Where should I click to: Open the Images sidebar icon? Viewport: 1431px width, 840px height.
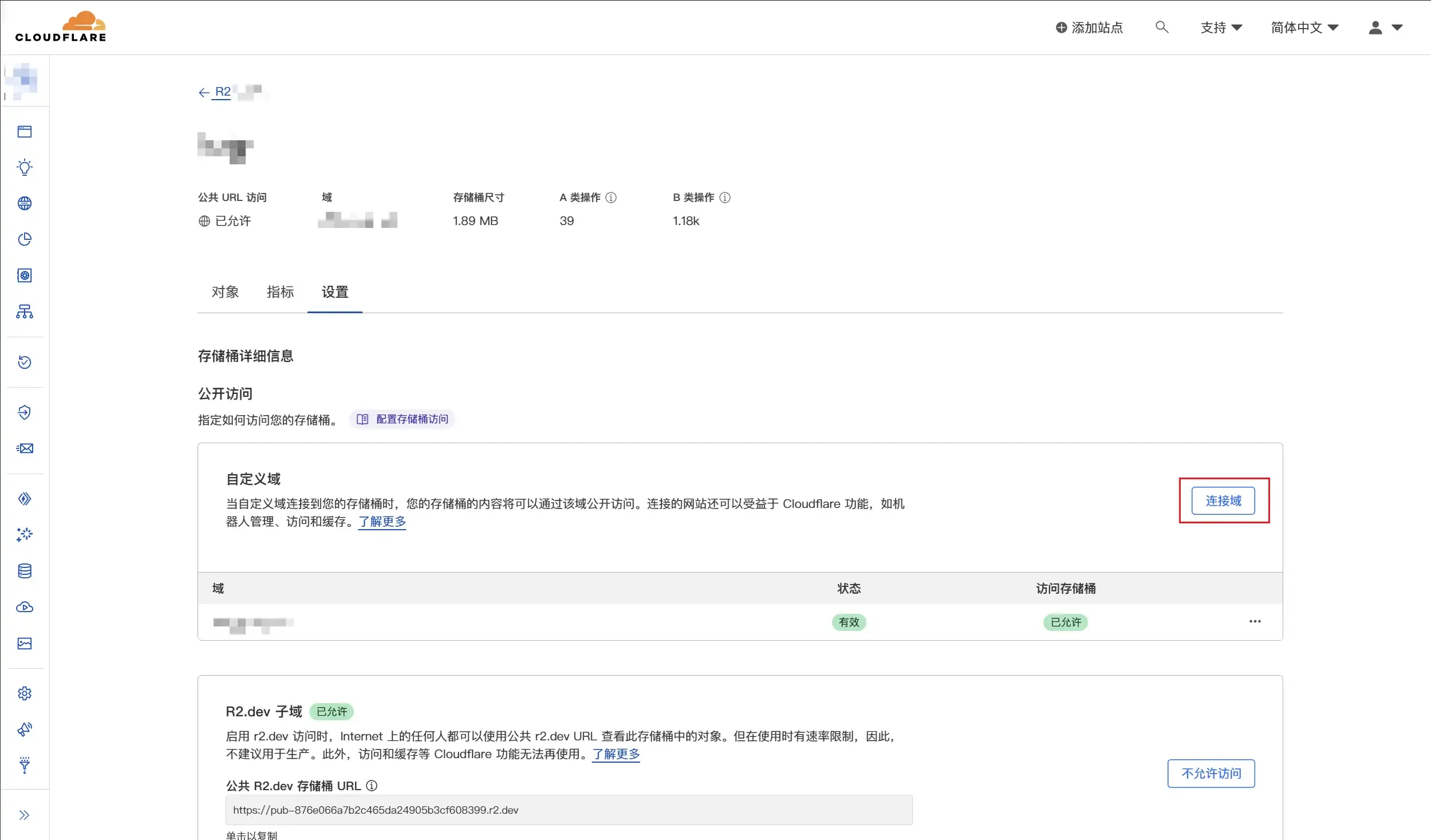[x=25, y=644]
